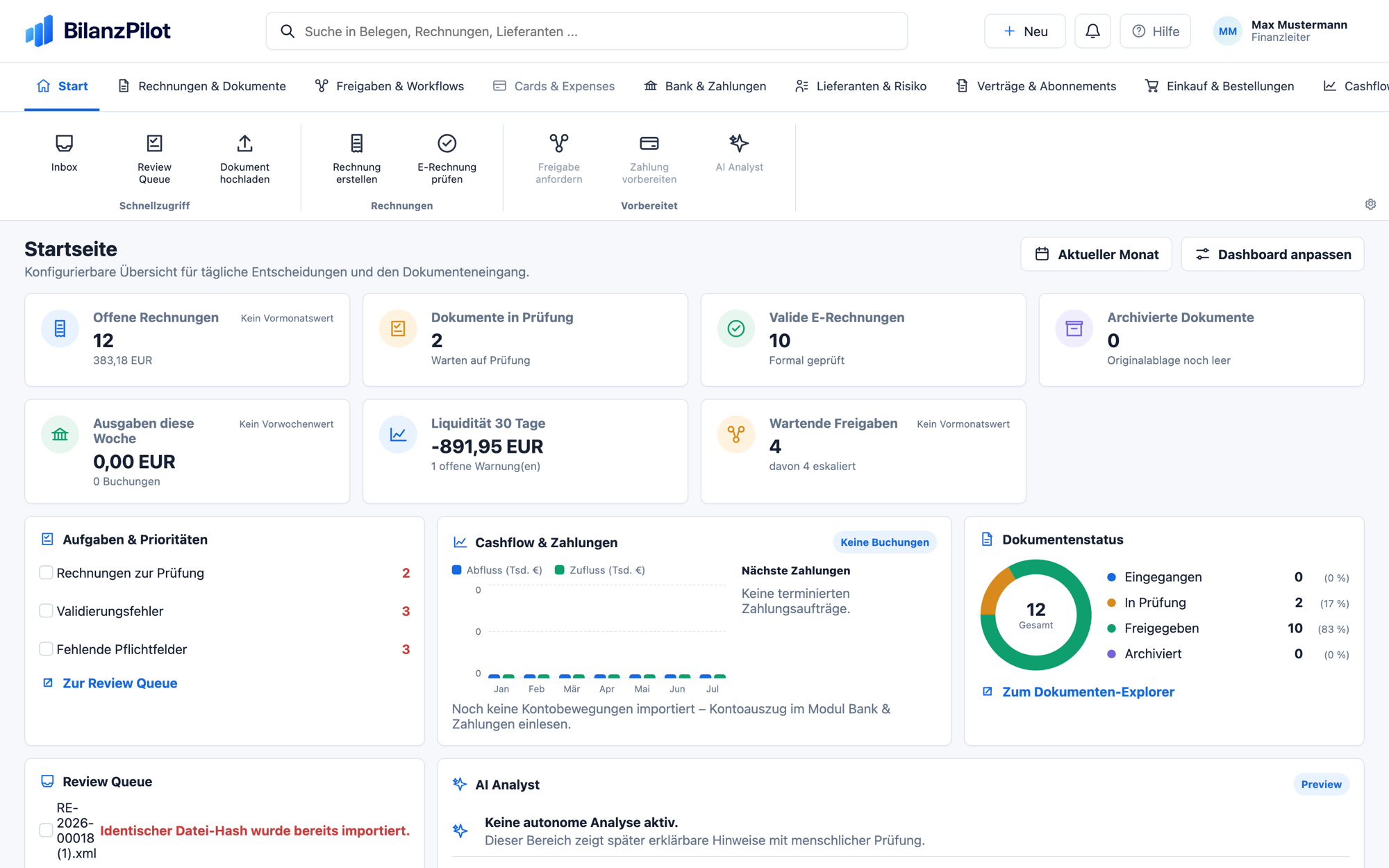Click the Wartende Freigaben workflow icon
The height and width of the screenshot is (868, 1389).
pyautogui.click(x=736, y=435)
